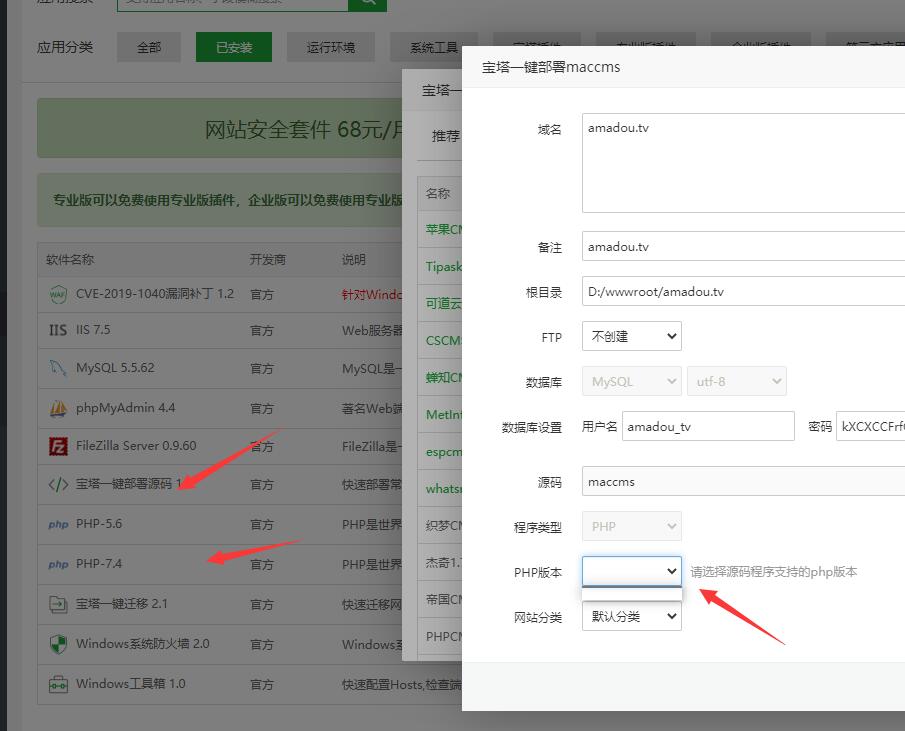
Task: Click the app search input box
Action: [233, 3]
